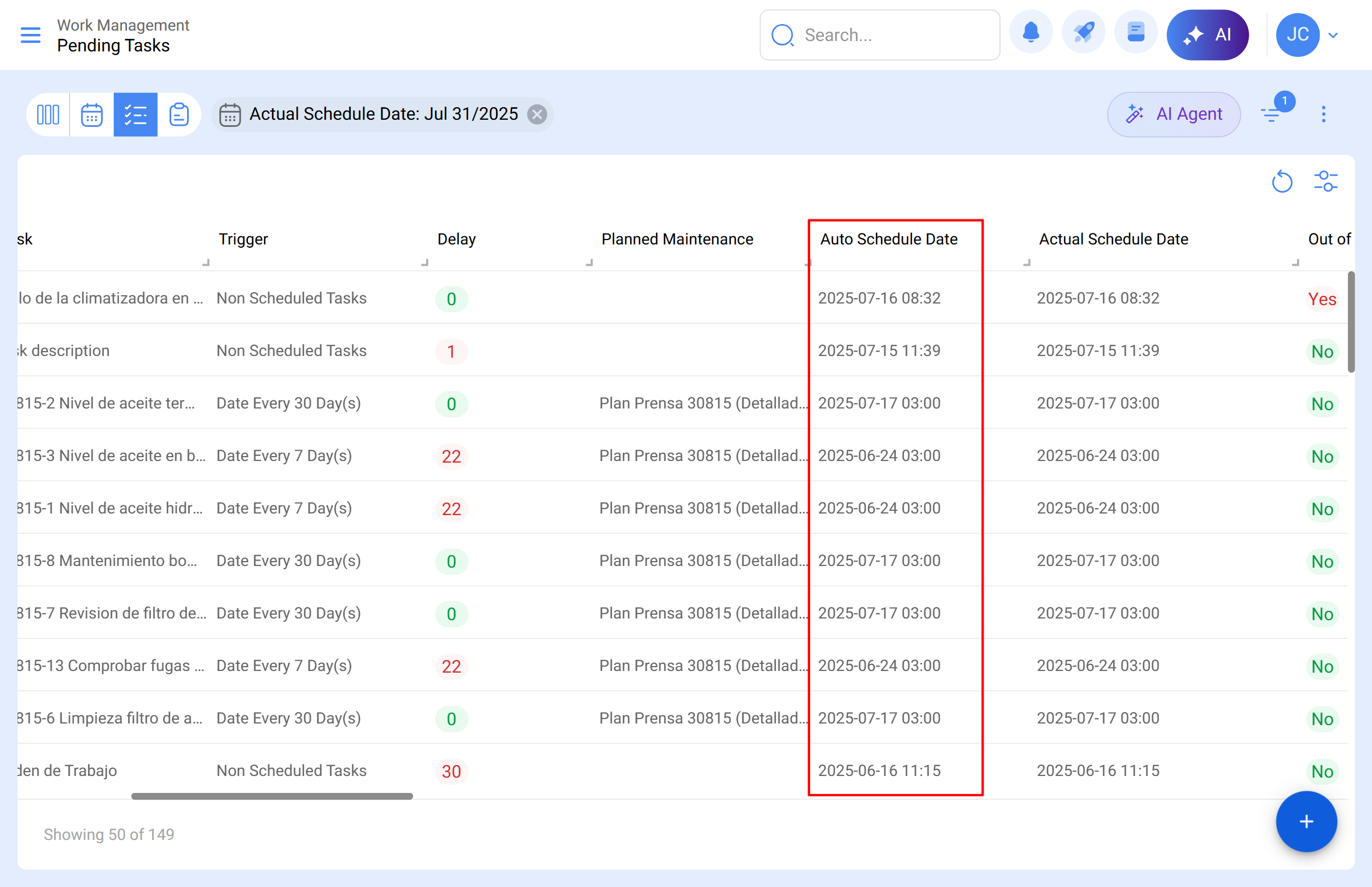Open the notes document panel icon
Image resolution: width=1372 pixels, height=887 pixels.
[1135, 32]
